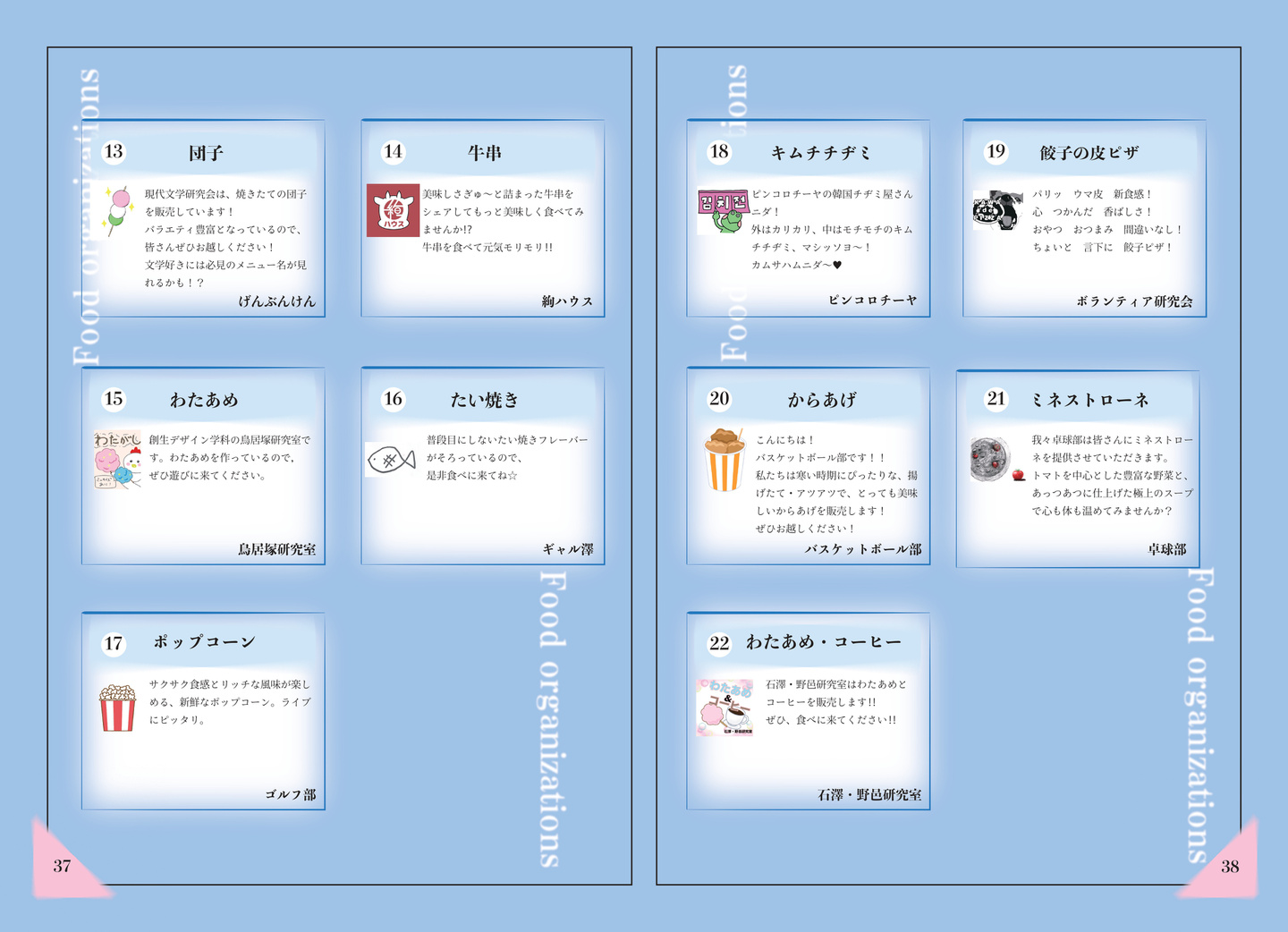Click the red 絢ハウス cow logo
The height and width of the screenshot is (932, 1288).
pos(393,211)
